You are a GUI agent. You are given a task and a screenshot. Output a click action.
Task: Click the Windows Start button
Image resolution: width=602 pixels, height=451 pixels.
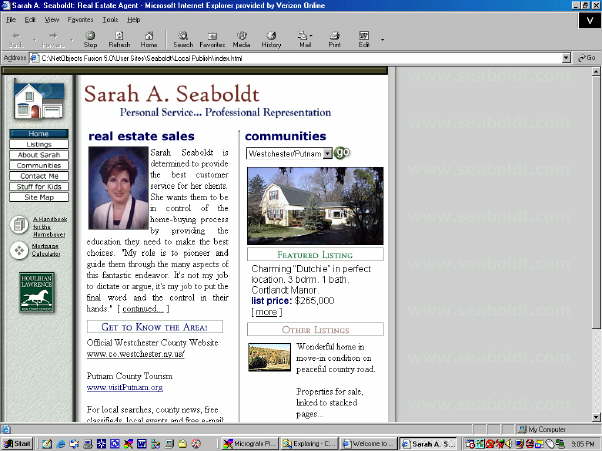tap(17, 444)
